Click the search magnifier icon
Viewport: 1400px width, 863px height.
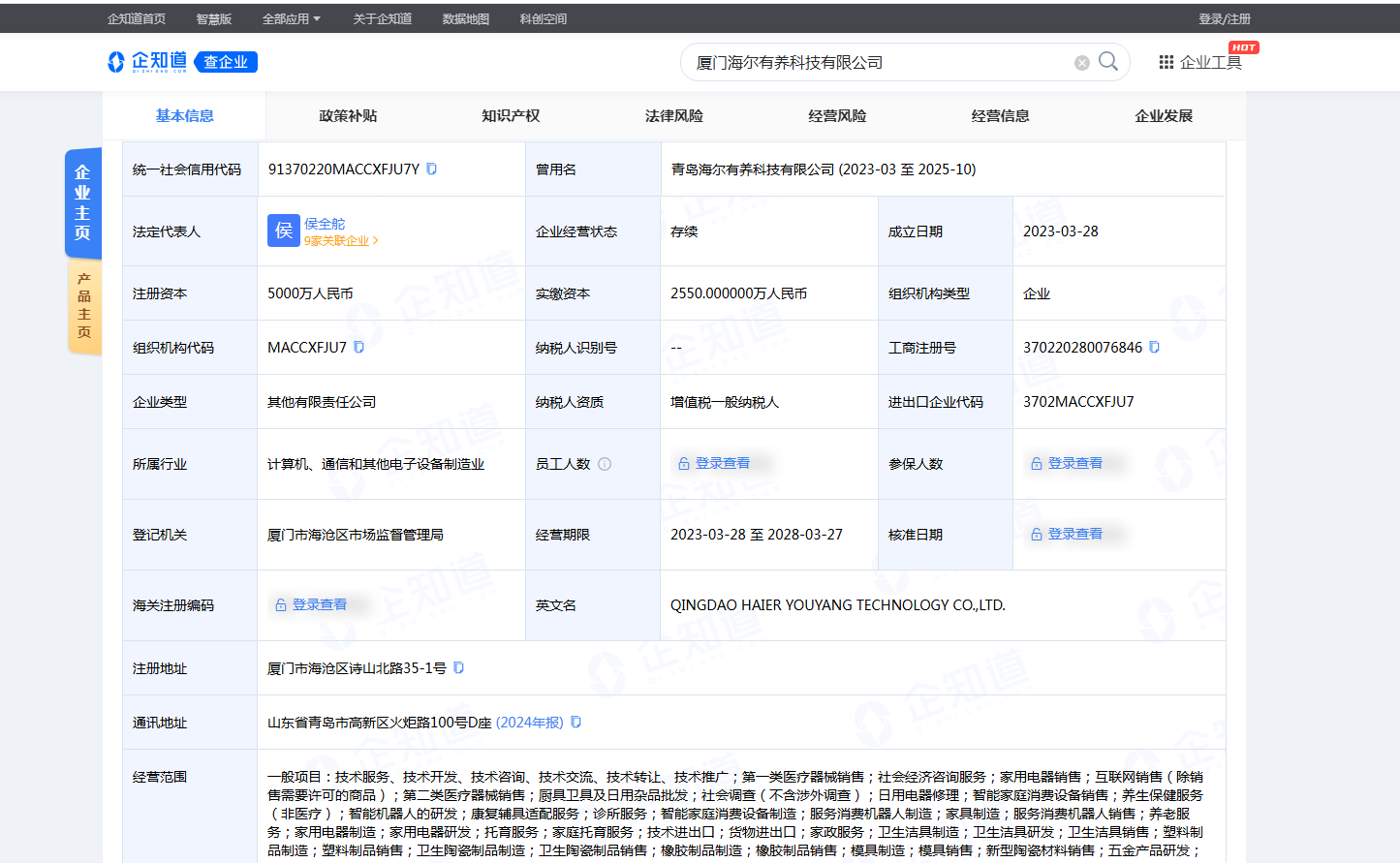pos(1108,62)
